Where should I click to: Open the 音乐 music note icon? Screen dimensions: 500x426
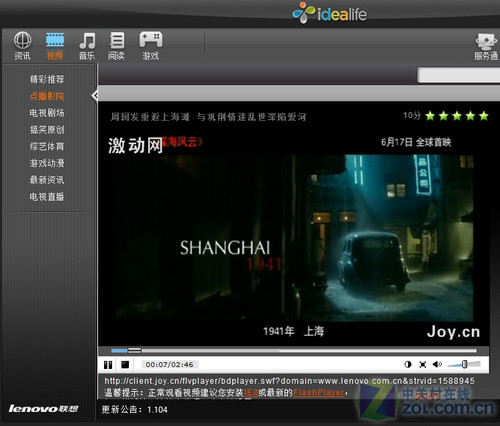87,46
